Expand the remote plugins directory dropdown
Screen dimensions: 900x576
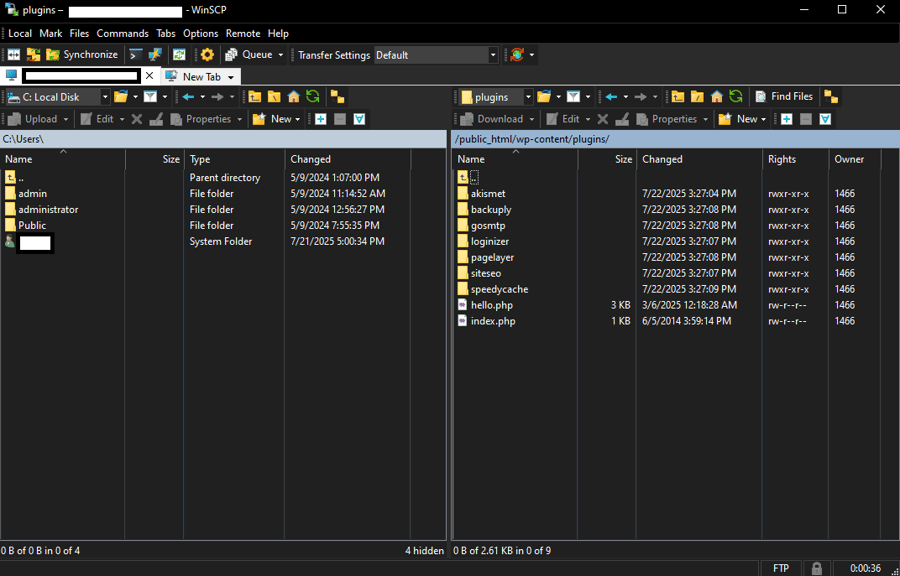528,97
